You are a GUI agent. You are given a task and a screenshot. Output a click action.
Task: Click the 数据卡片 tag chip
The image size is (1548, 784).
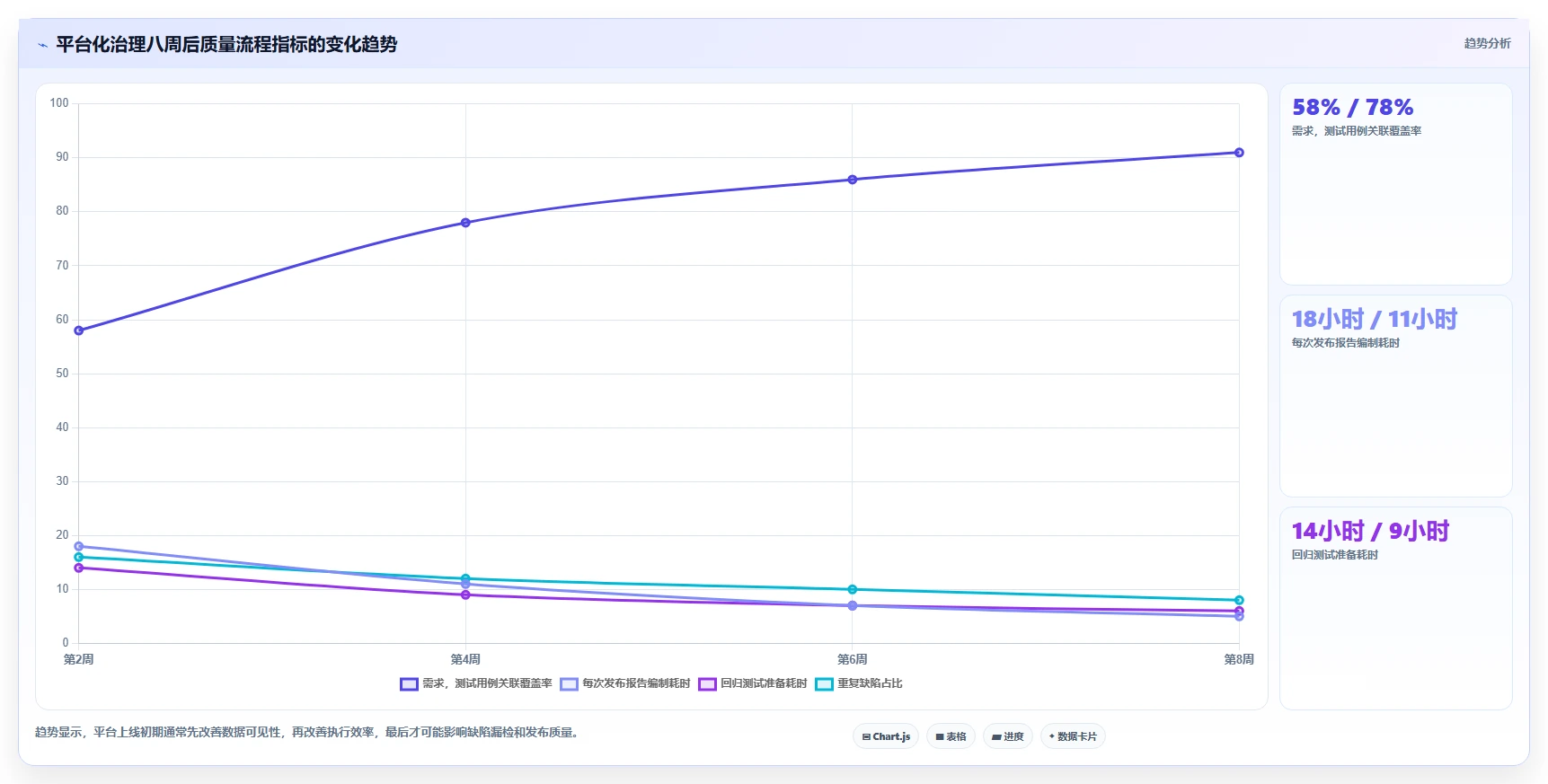click(x=1073, y=736)
